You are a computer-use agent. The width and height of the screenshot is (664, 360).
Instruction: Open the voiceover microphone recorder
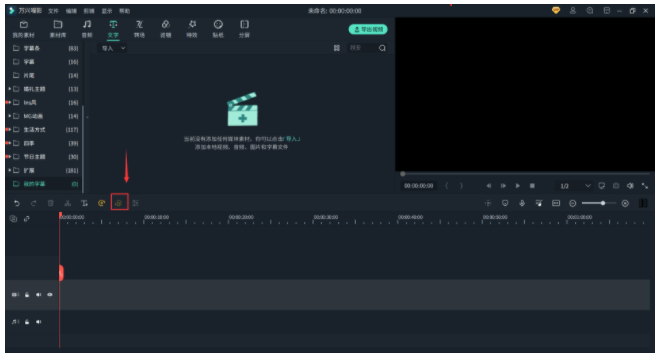pyautogui.click(x=522, y=203)
